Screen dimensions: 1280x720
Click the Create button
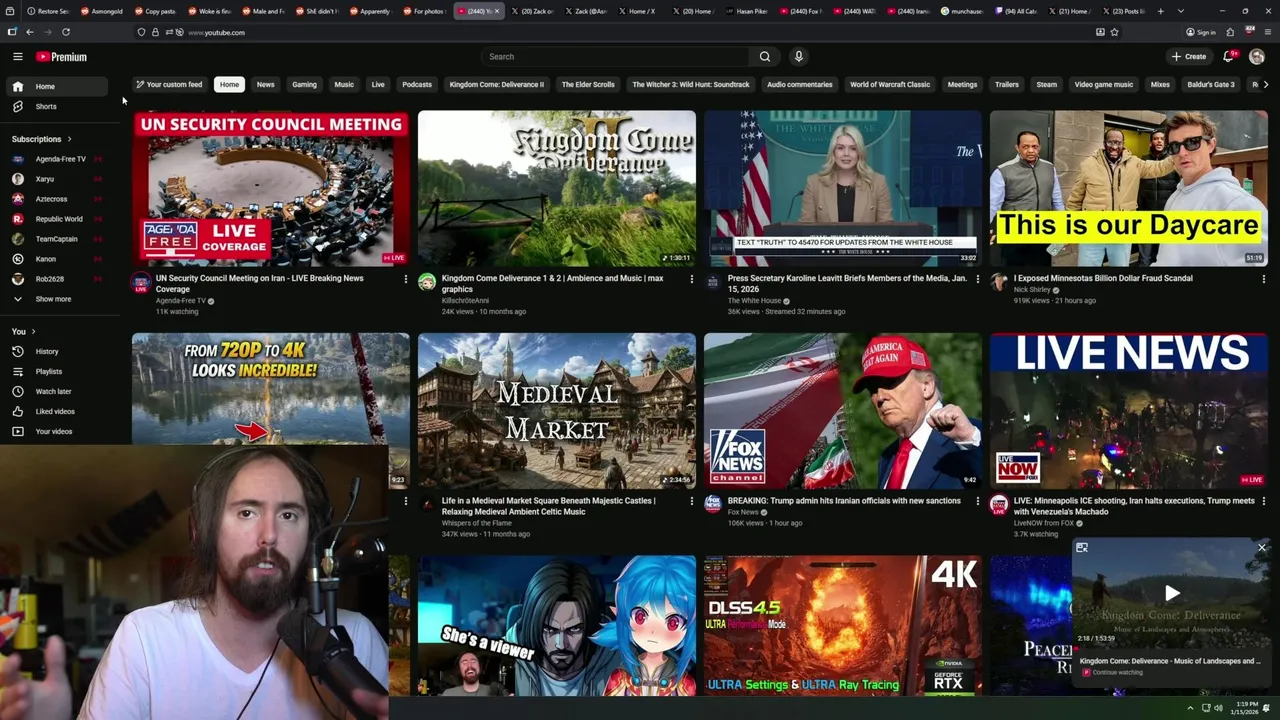coord(1189,57)
